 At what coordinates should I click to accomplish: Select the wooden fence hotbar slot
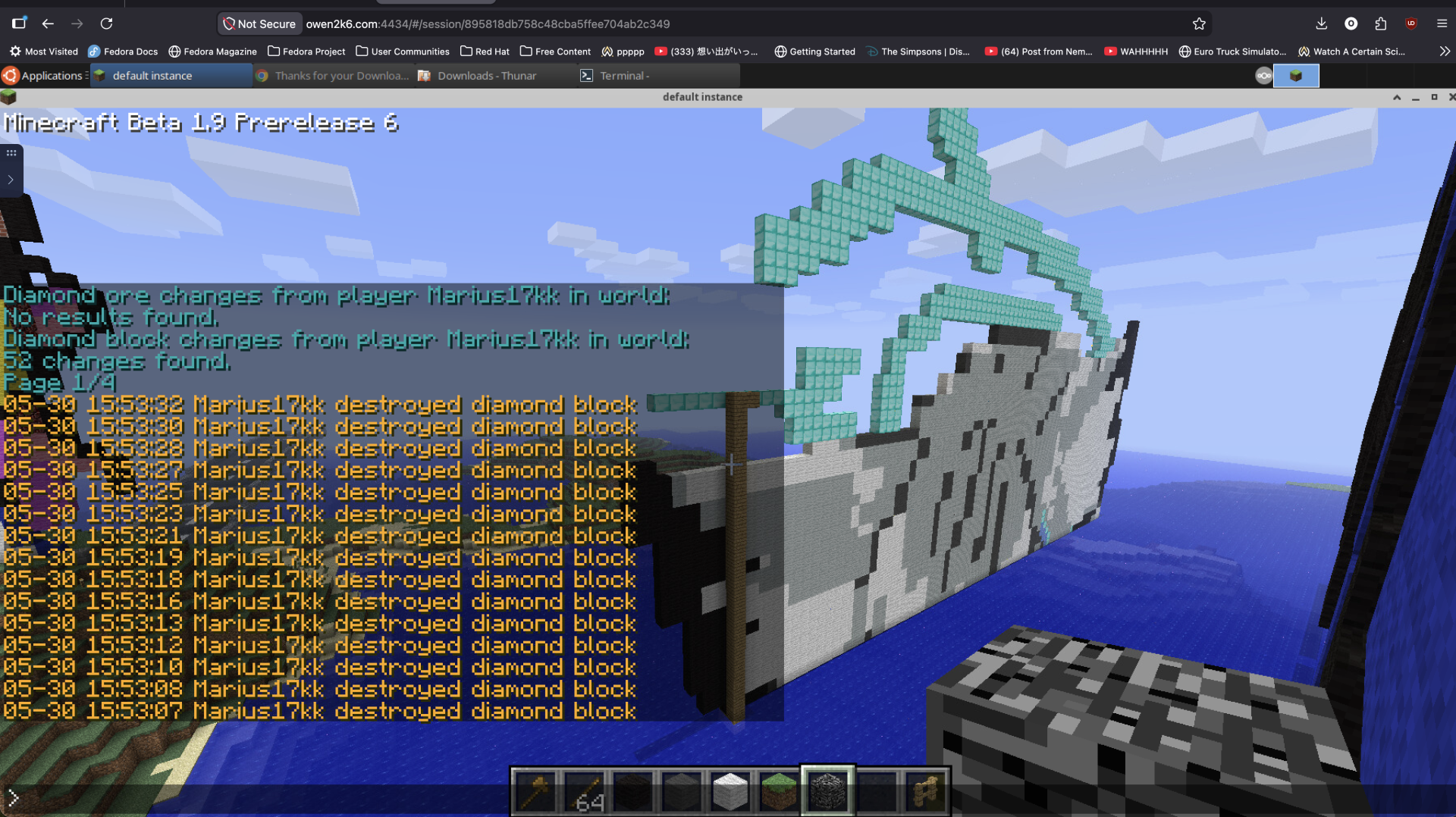coord(925,791)
